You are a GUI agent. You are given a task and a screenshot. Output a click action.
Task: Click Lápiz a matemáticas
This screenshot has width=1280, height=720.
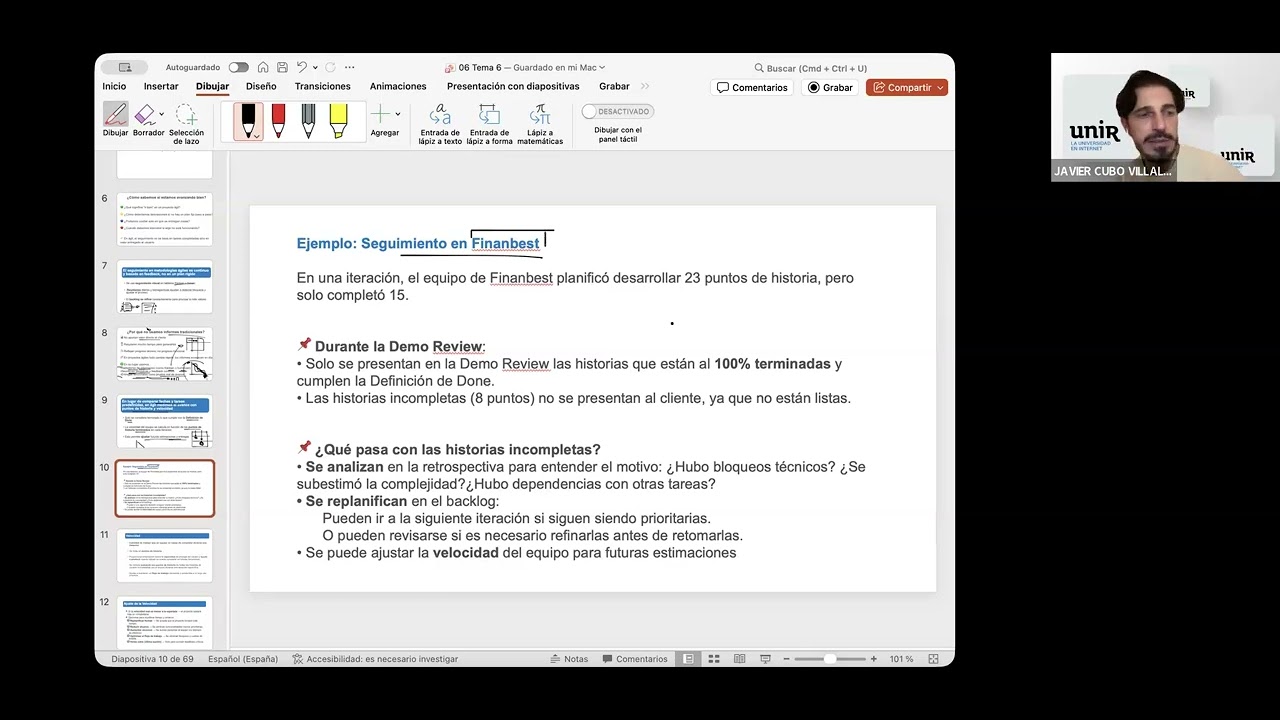click(x=540, y=124)
